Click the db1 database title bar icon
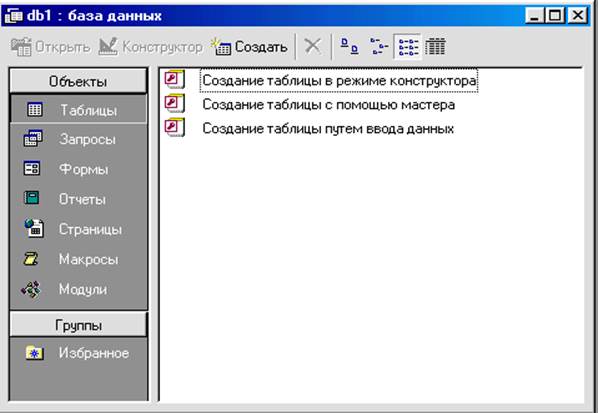This screenshot has width=598, height=413. [14, 16]
